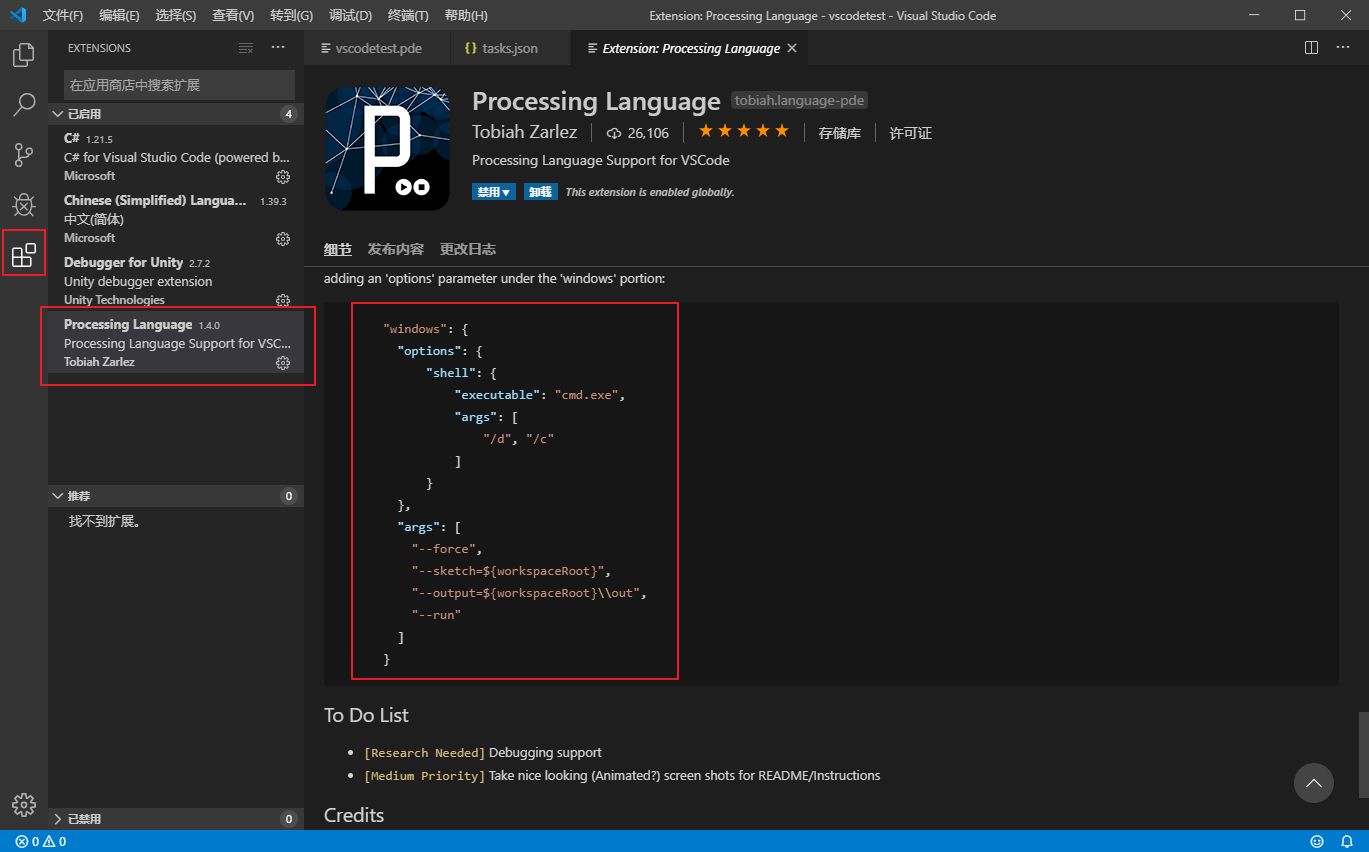Open the Source Control icon
The image size is (1369, 852).
click(x=23, y=154)
